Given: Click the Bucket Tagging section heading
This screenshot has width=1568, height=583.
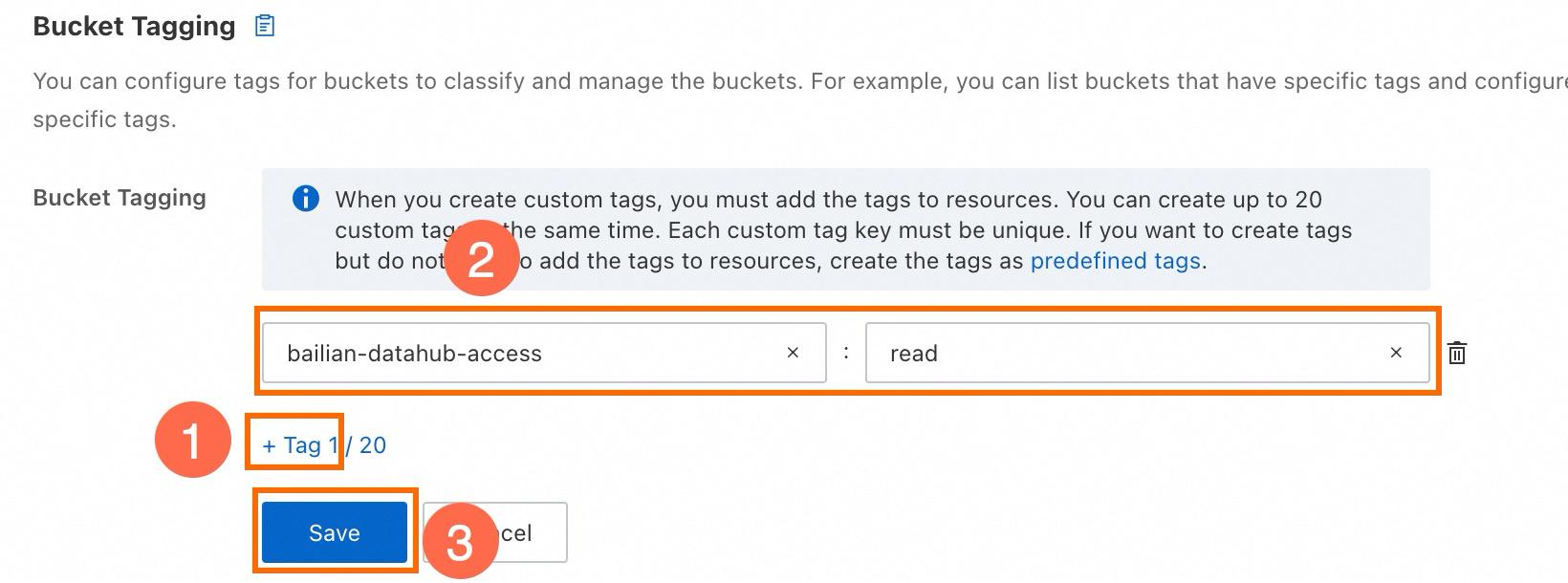Looking at the screenshot, I should (x=134, y=27).
